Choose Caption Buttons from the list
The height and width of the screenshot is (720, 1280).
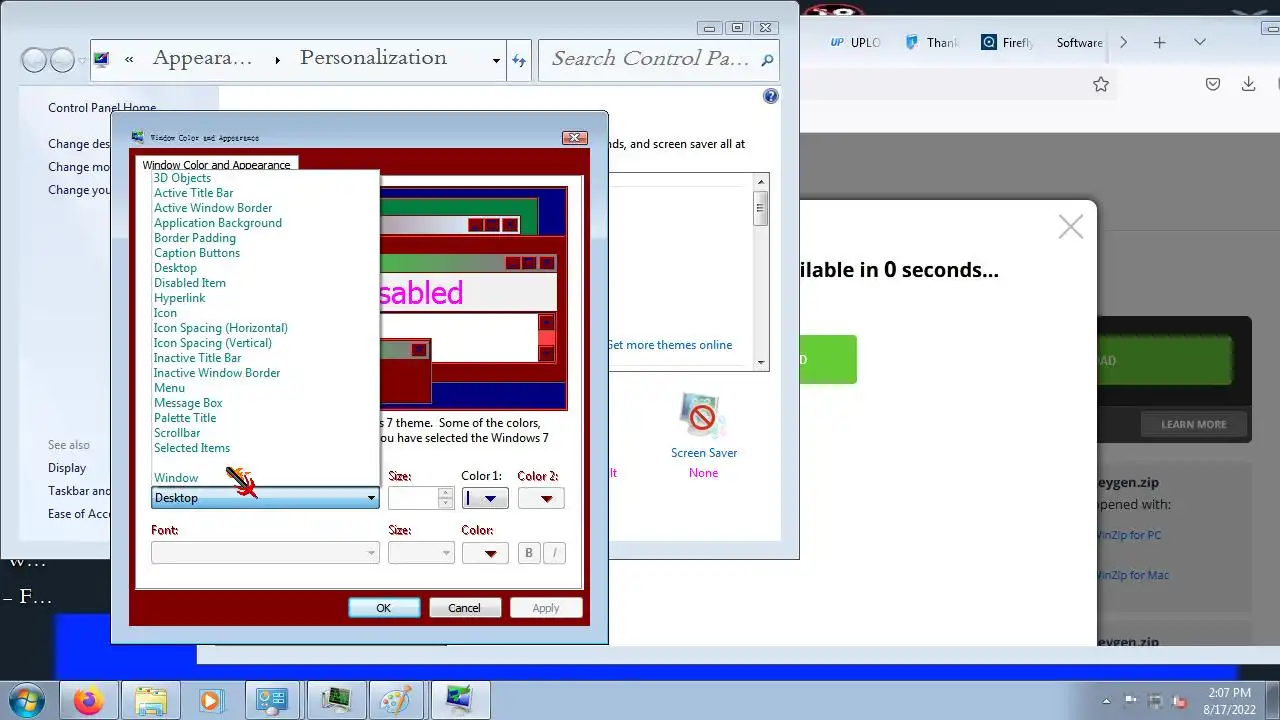pyautogui.click(x=197, y=253)
